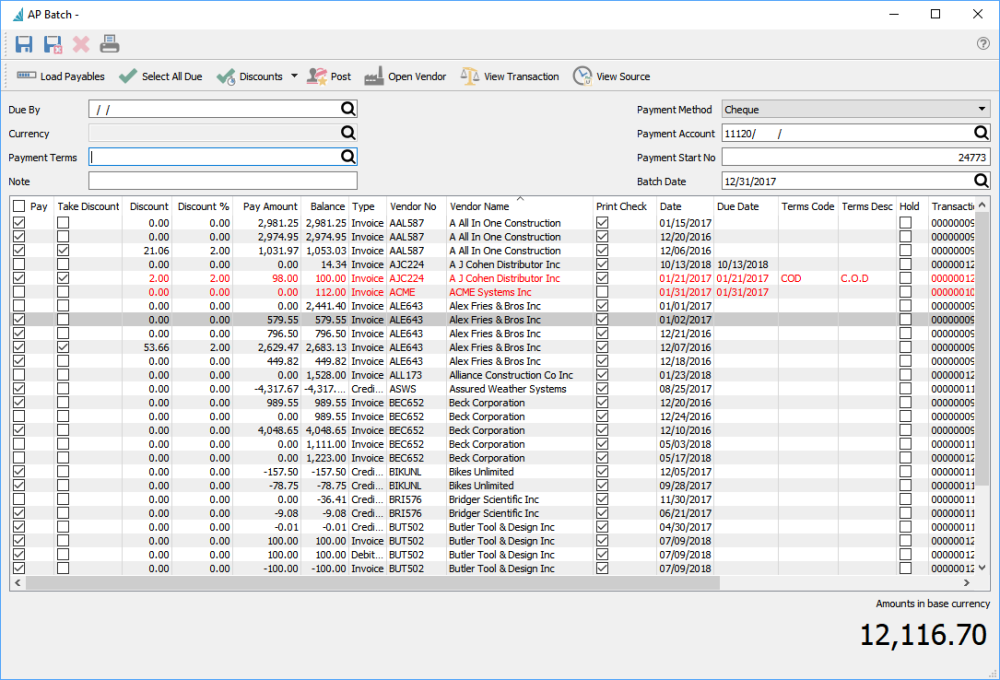Click the Batch Date lookup magnifier icon

[x=981, y=181]
